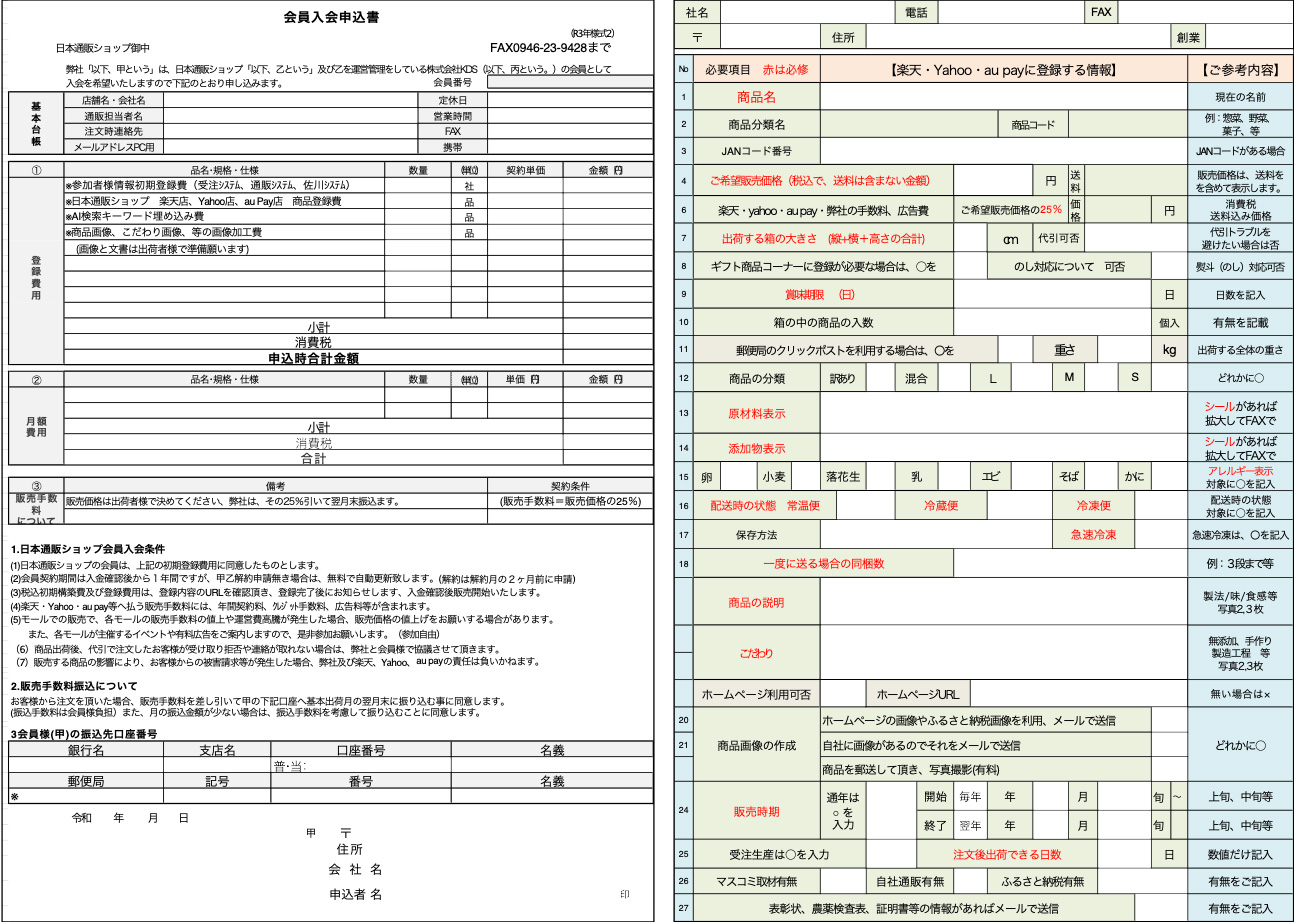This screenshot has width=1294, height=922.
Task: Click the 通販担当者名 label
Action: [113, 116]
